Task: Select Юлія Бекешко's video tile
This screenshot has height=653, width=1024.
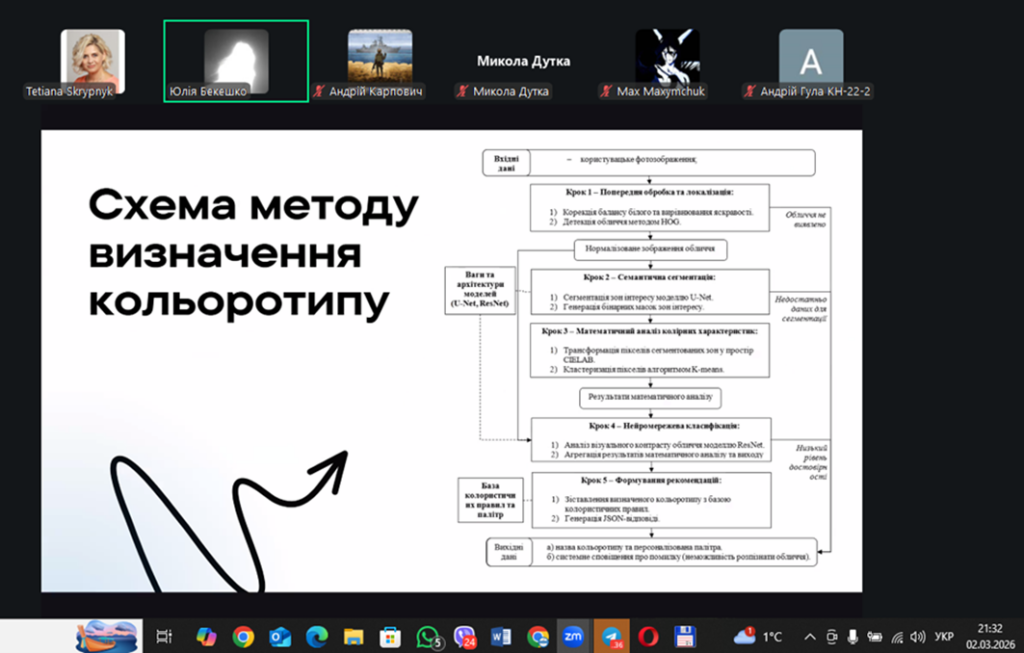Action: coord(236,61)
